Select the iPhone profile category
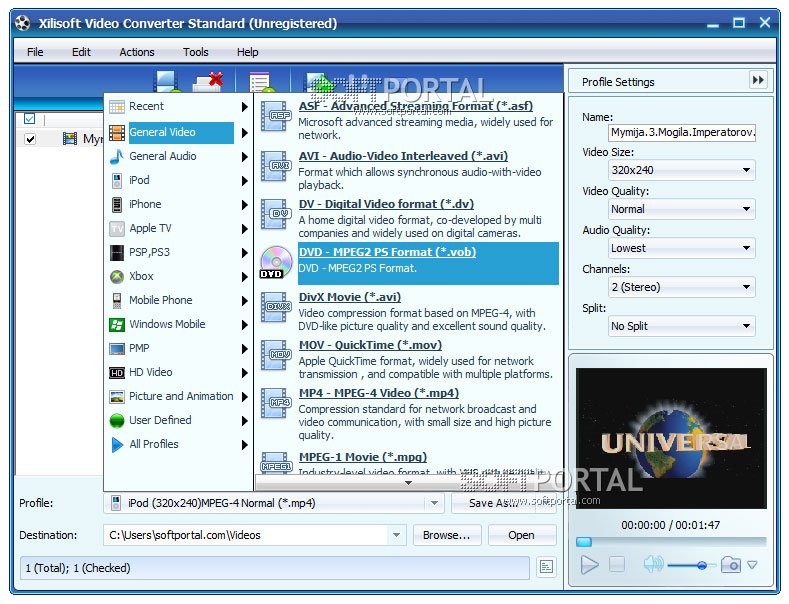Image resolution: width=789 pixels, height=604 pixels. [179, 204]
